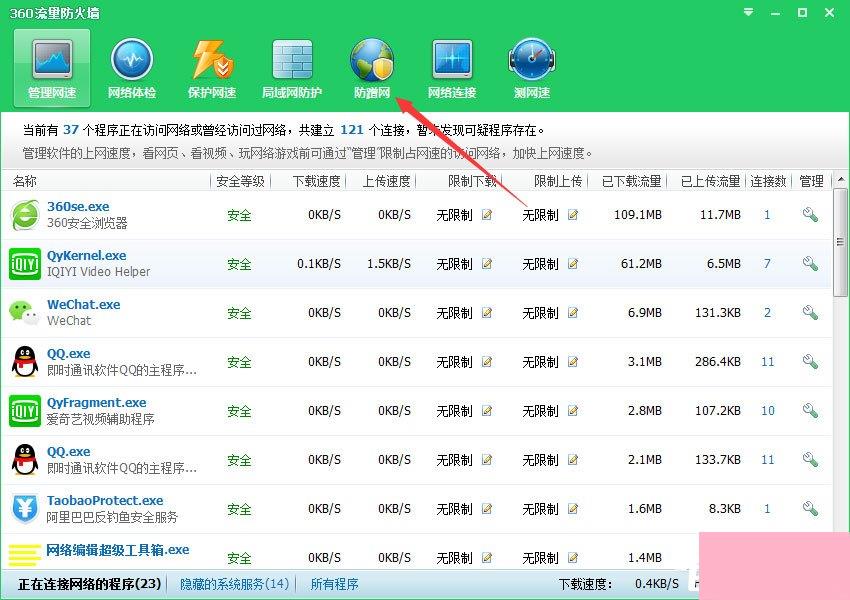Open 360se.exe process name link
Image resolution: width=850 pixels, height=600 pixels.
[x=78, y=207]
